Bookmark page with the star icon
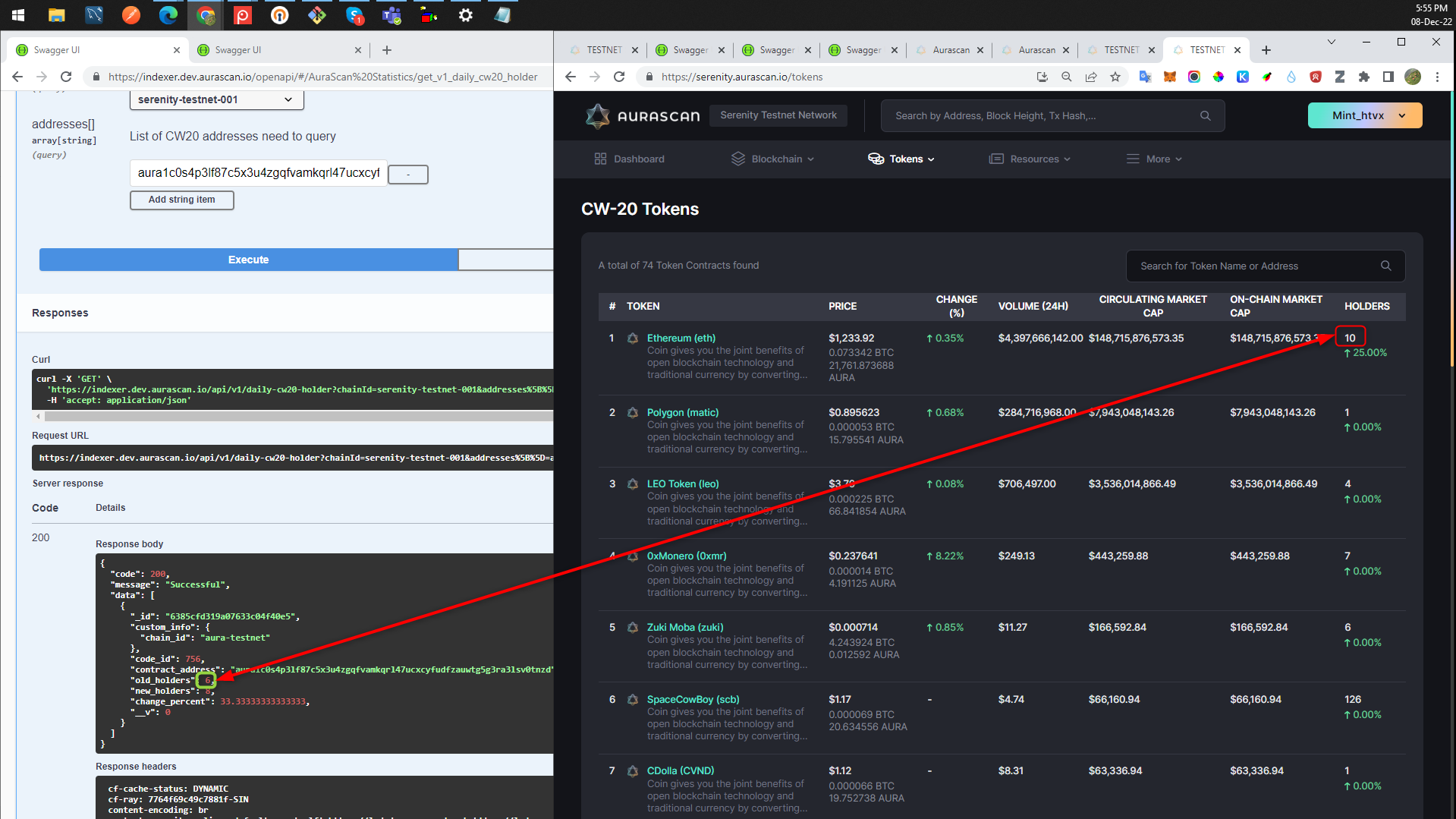This screenshot has height=819, width=1456. pyautogui.click(x=1115, y=77)
